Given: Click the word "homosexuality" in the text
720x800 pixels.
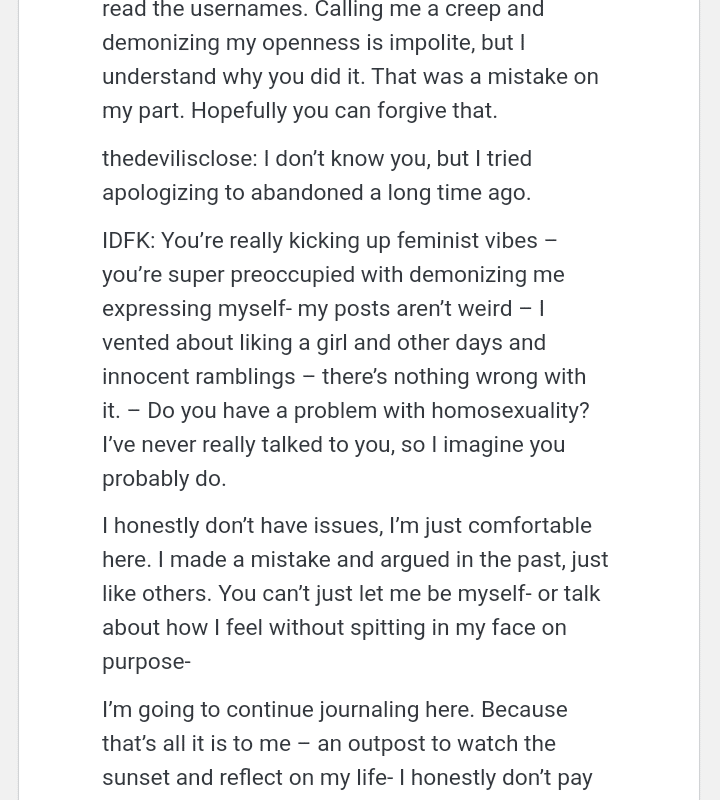Looking at the screenshot, I should (509, 411).
